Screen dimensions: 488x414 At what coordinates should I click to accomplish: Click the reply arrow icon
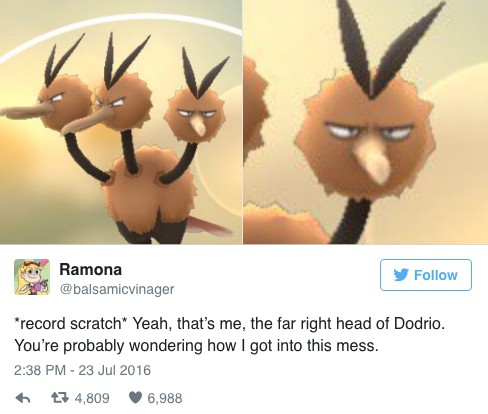[23, 398]
